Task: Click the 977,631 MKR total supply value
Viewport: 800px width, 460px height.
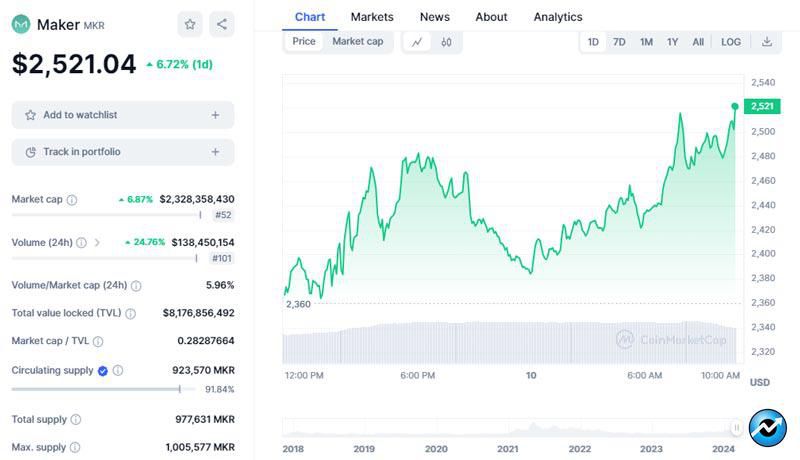Action: tap(205, 419)
